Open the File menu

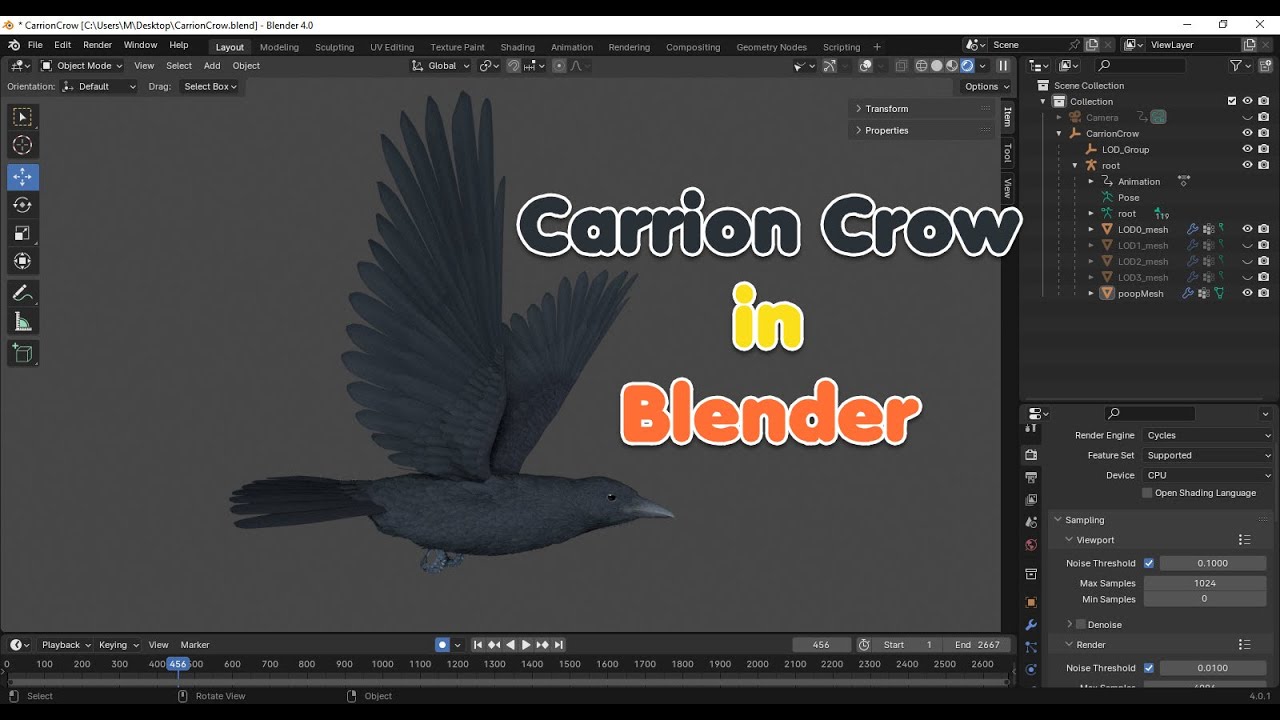35,45
